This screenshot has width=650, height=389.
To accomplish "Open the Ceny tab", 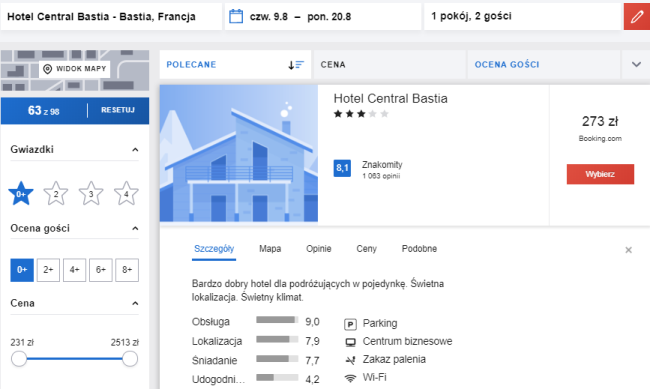I will pyautogui.click(x=366, y=249).
